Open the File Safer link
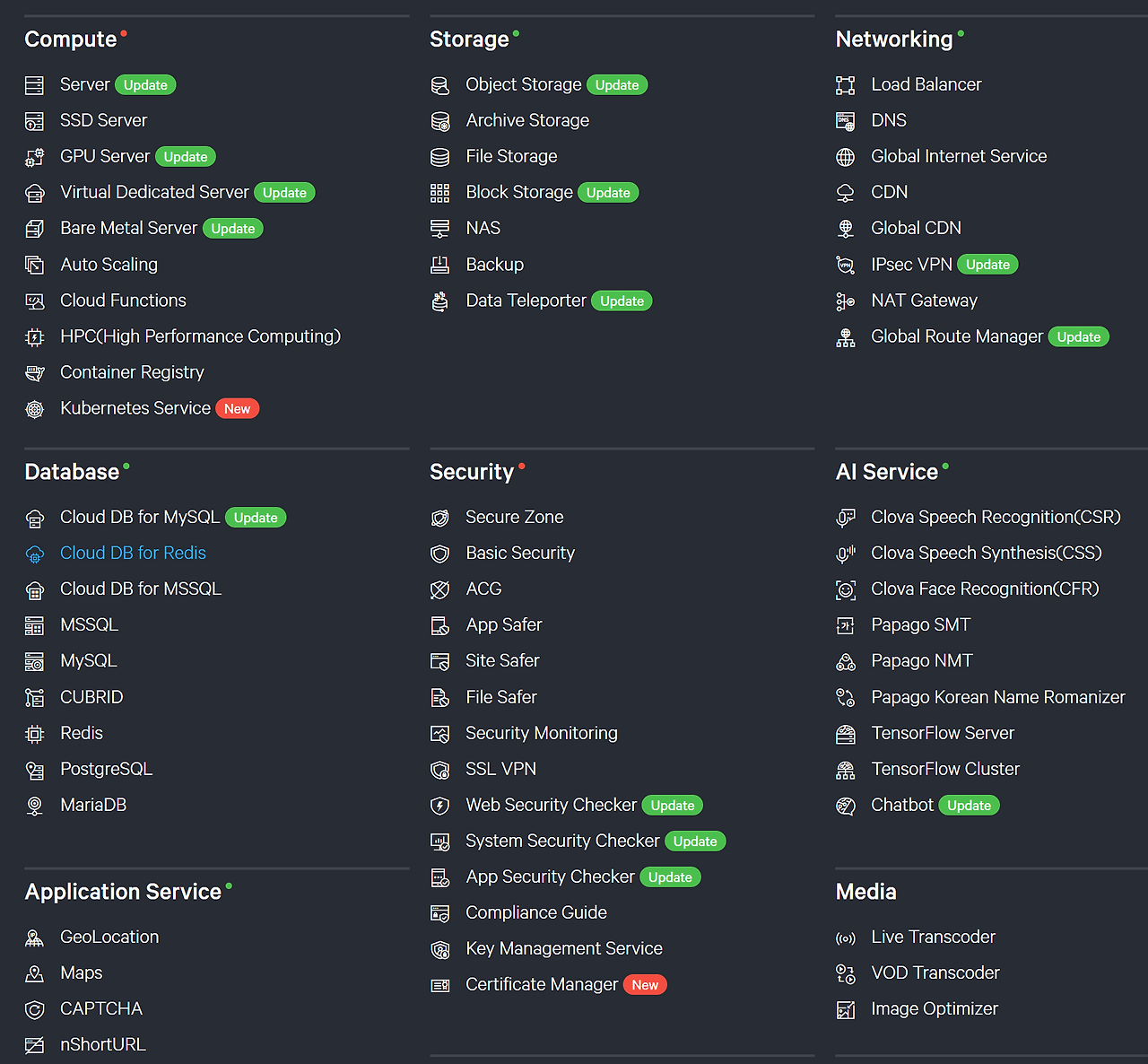 pyautogui.click(x=501, y=697)
